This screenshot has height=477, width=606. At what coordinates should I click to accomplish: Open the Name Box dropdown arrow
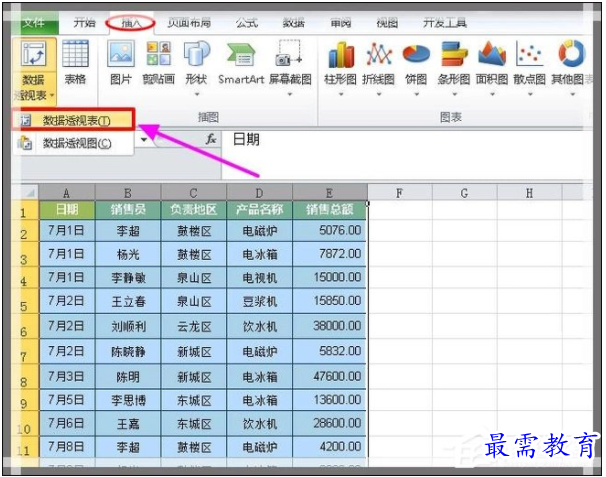click(x=144, y=139)
